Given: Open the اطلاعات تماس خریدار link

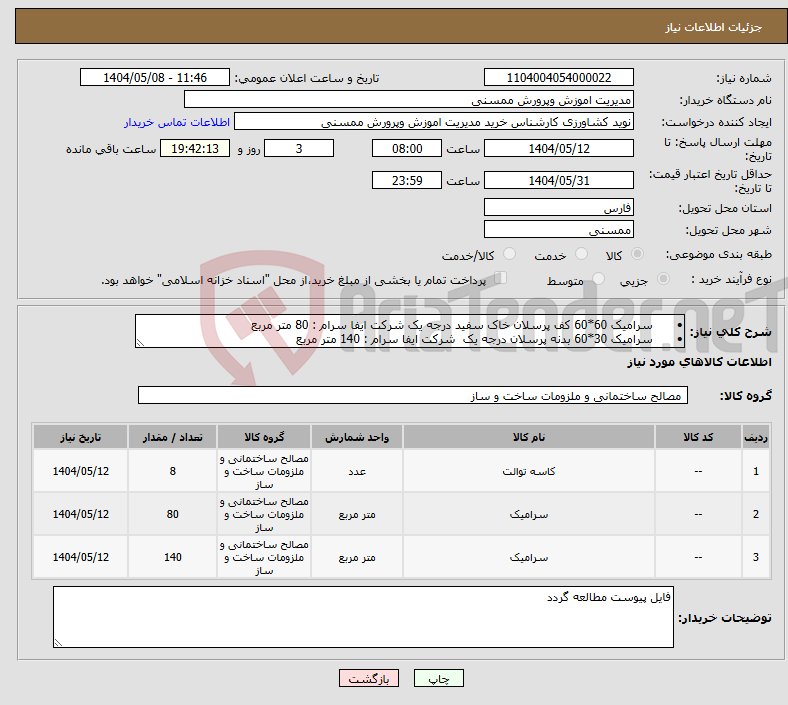Looking at the screenshot, I should 177,122.
